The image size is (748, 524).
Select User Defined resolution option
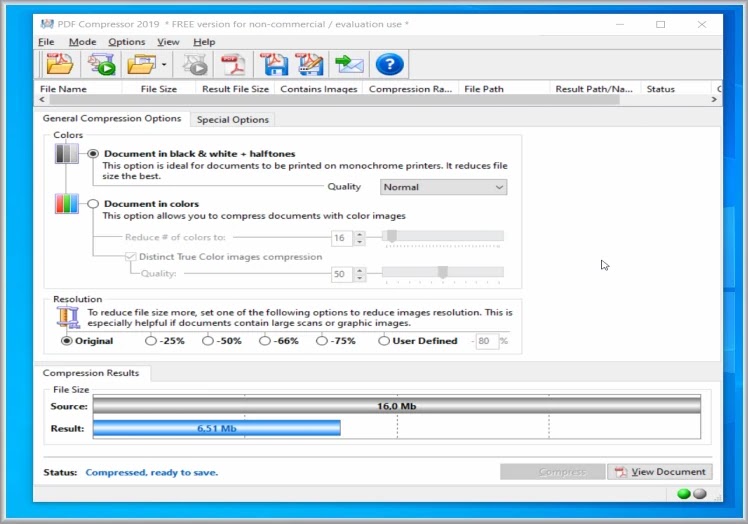coord(384,341)
